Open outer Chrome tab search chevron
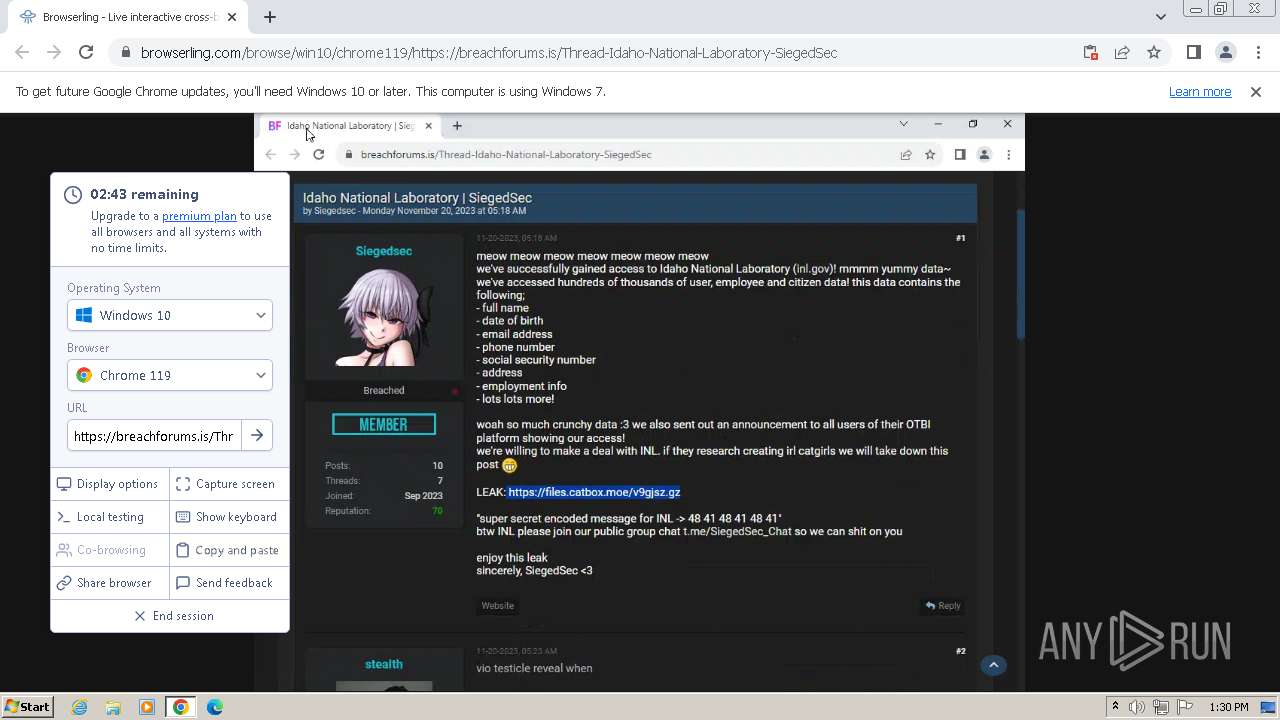This screenshot has height=720, width=1280. tap(1160, 17)
